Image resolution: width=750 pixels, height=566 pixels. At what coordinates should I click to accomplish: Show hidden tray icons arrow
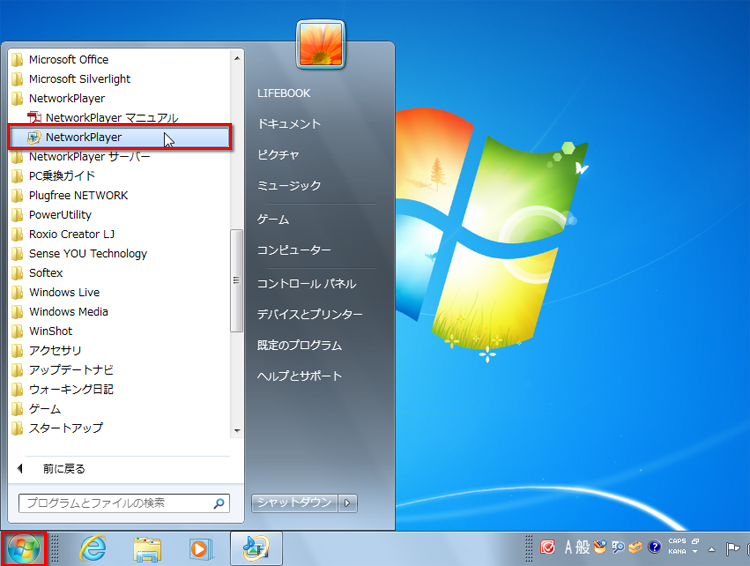click(x=712, y=549)
